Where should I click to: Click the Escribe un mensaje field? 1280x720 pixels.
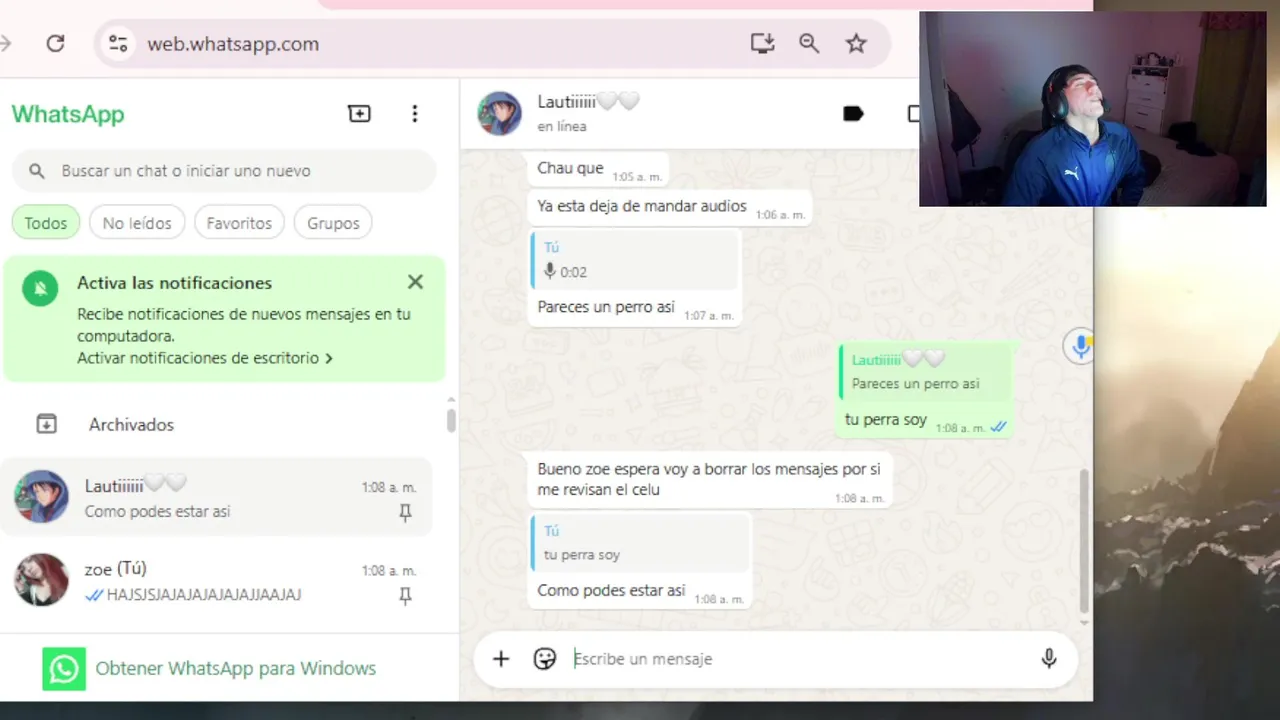pos(800,658)
